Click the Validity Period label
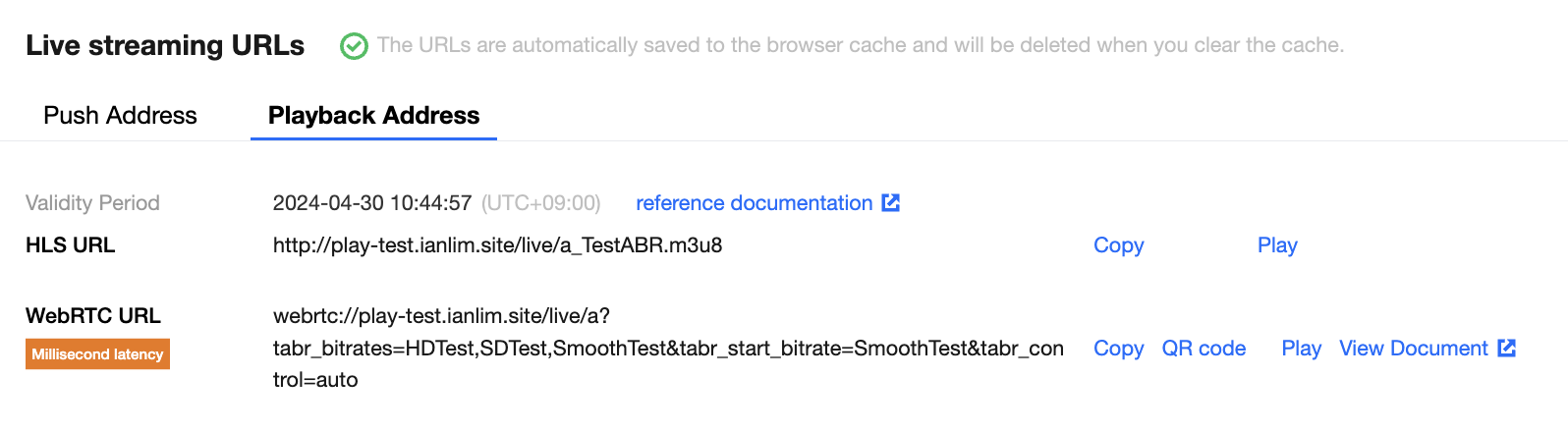 click(x=92, y=203)
